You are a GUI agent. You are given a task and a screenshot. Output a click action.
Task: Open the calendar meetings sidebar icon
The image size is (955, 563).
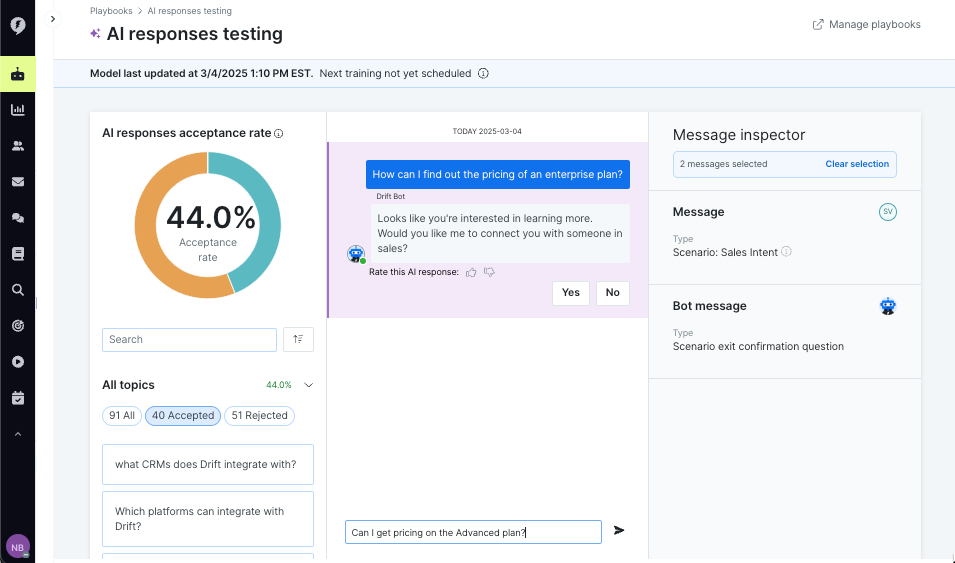pos(18,398)
